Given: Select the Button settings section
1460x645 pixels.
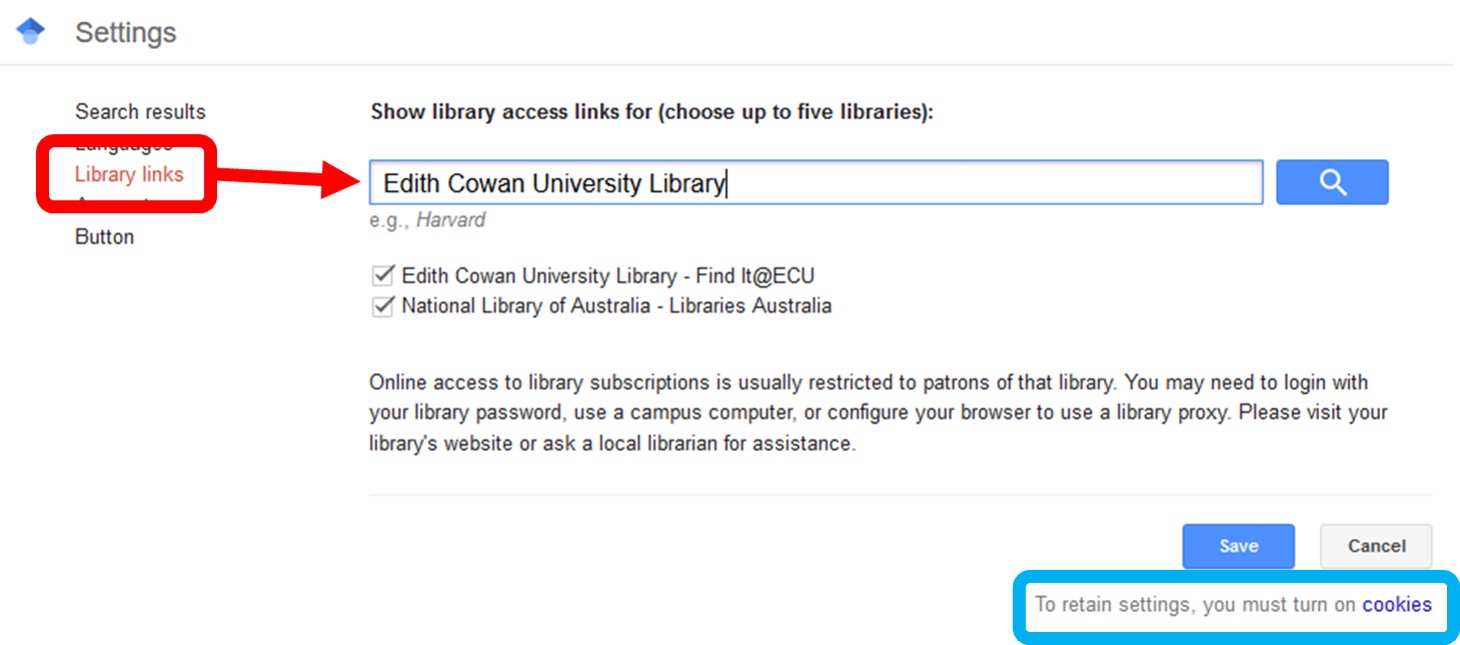Looking at the screenshot, I should 104,236.
